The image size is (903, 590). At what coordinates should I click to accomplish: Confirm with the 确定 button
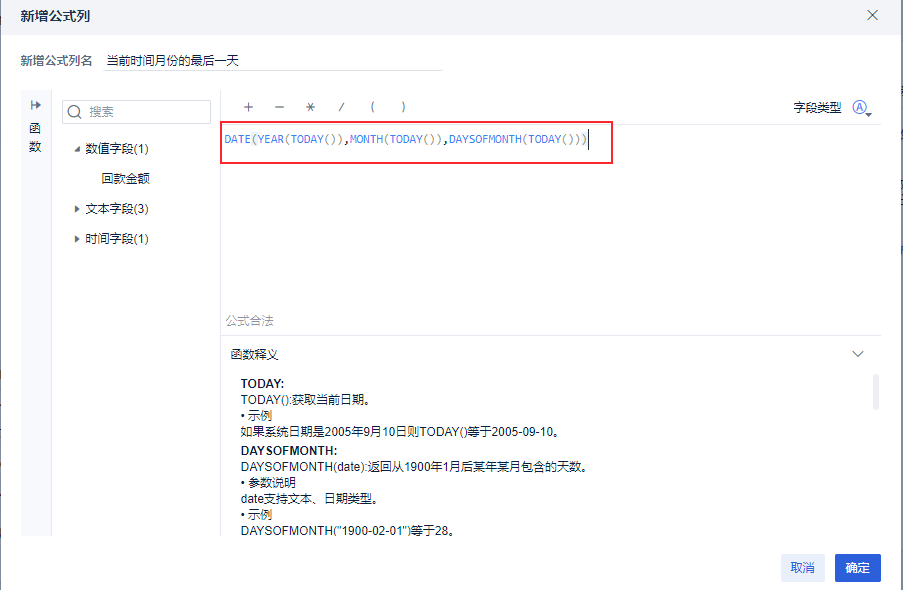coord(858,568)
